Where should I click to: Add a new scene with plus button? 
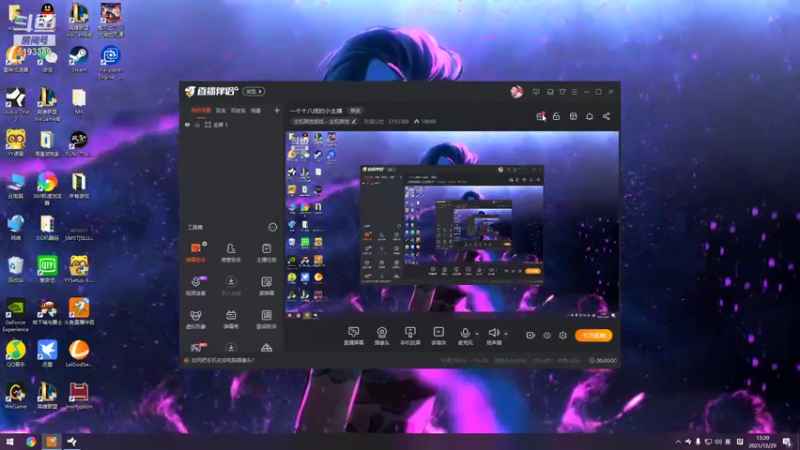coord(277,110)
